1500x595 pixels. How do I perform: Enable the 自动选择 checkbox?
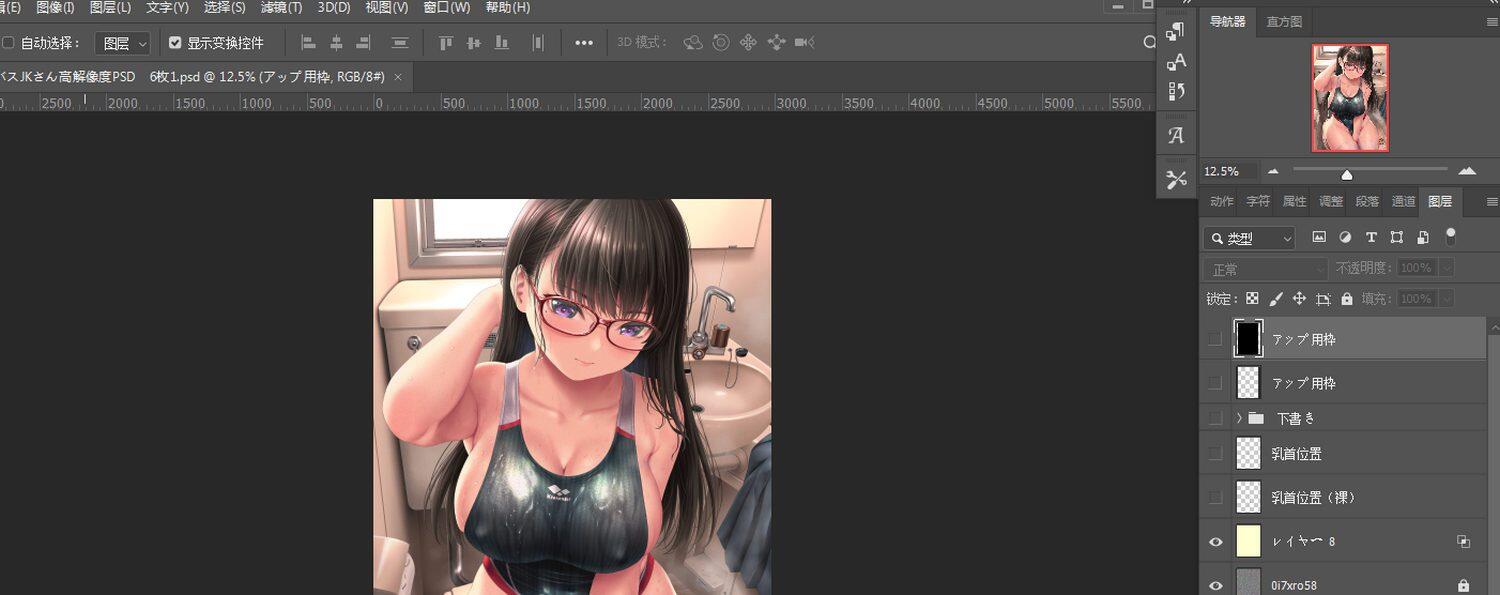pyautogui.click(x=8, y=43)
